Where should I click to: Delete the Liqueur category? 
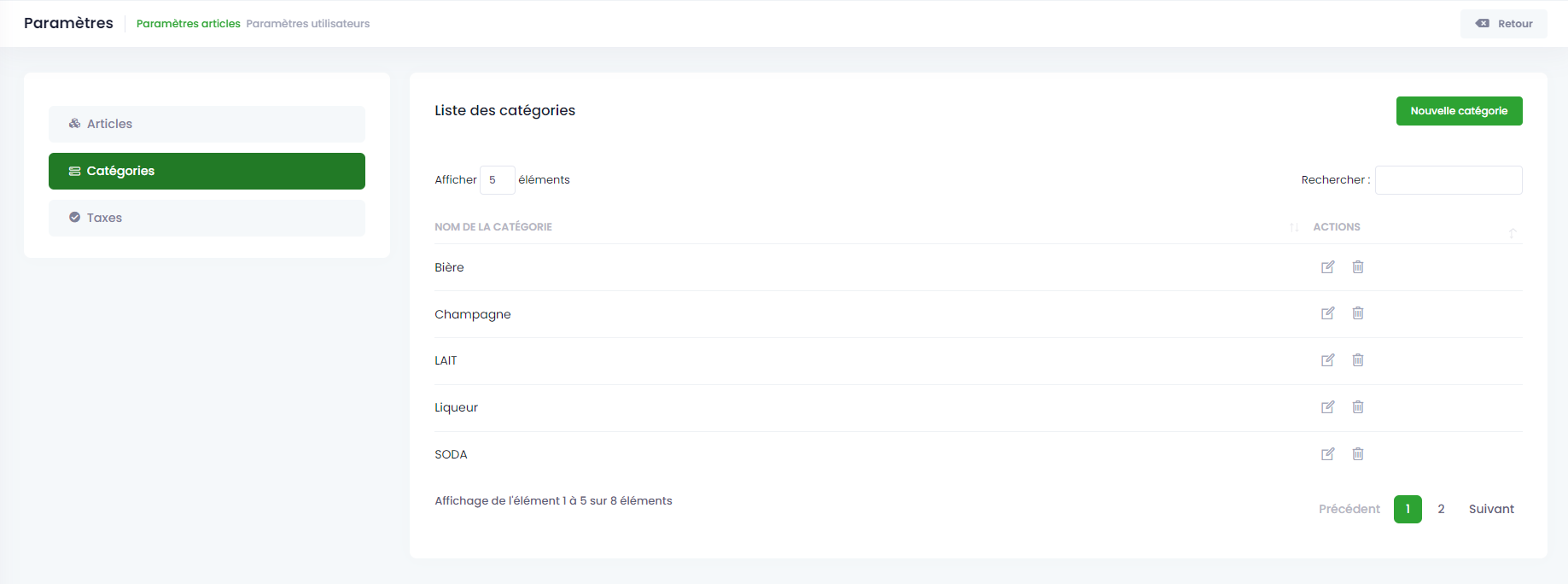tap(1357, 407)
